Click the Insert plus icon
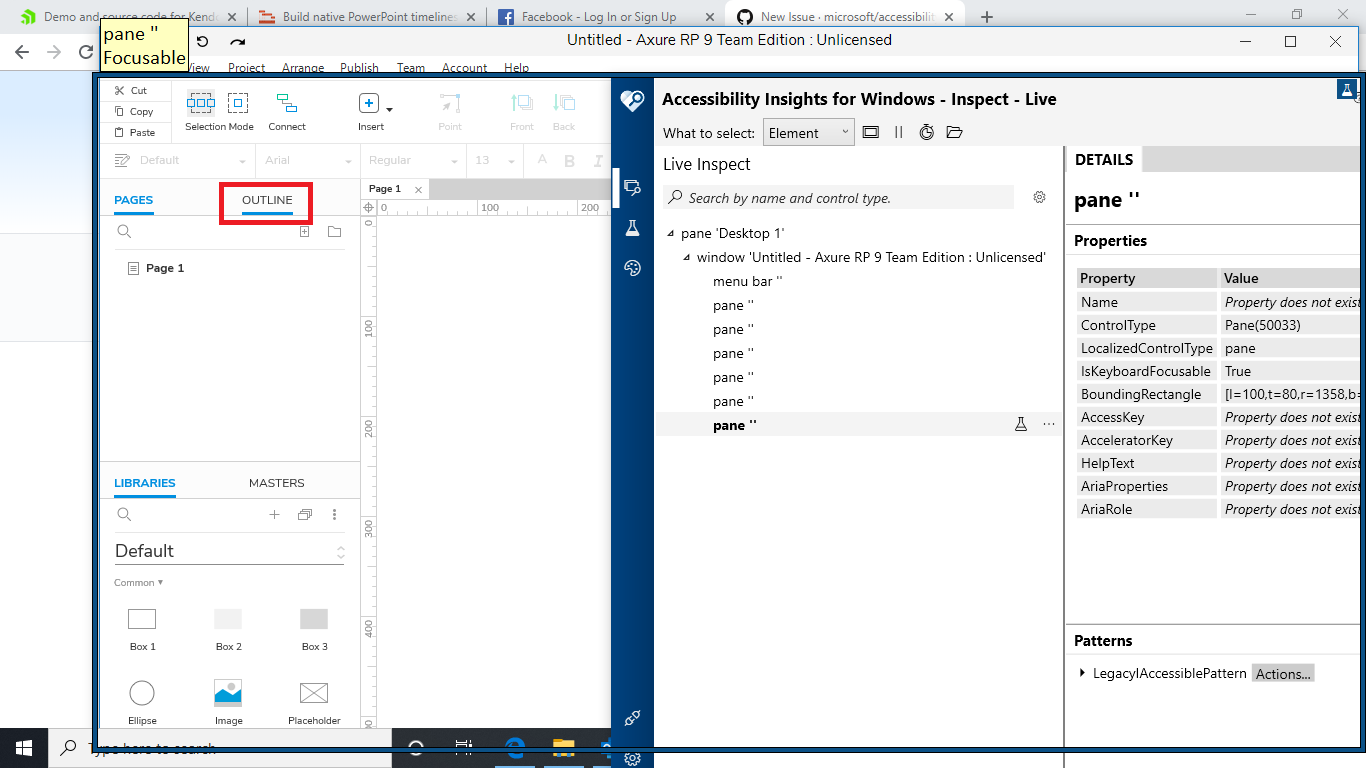The width and height of the screenshot is (1366, 768). (368, 103)
